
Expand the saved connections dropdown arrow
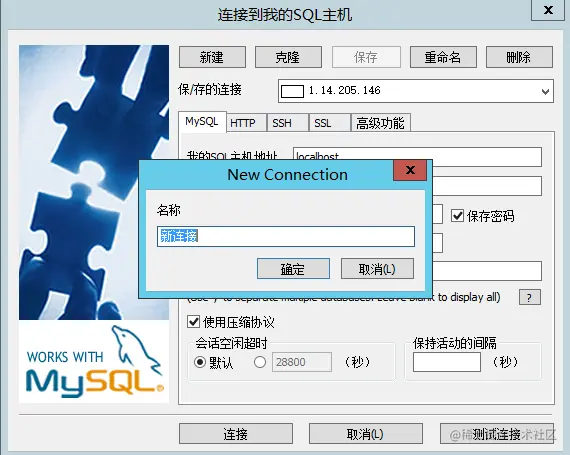tap(545, 91)
